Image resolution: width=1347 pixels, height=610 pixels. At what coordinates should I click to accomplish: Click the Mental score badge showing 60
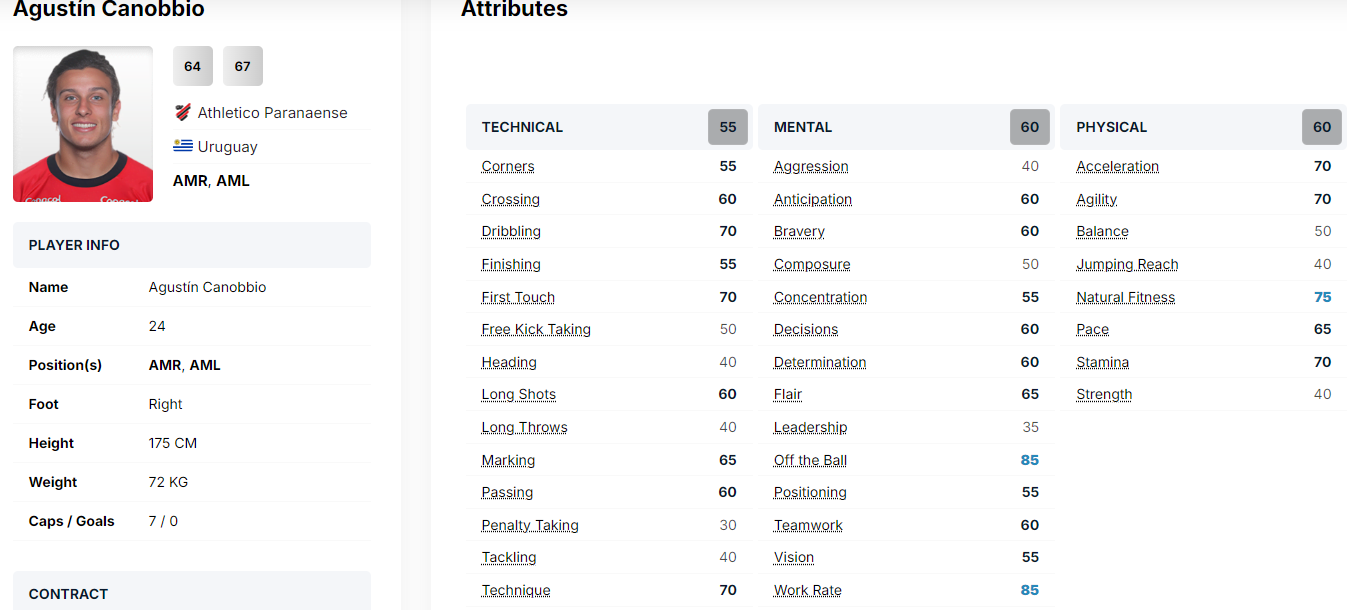(x=1029, y=127)
